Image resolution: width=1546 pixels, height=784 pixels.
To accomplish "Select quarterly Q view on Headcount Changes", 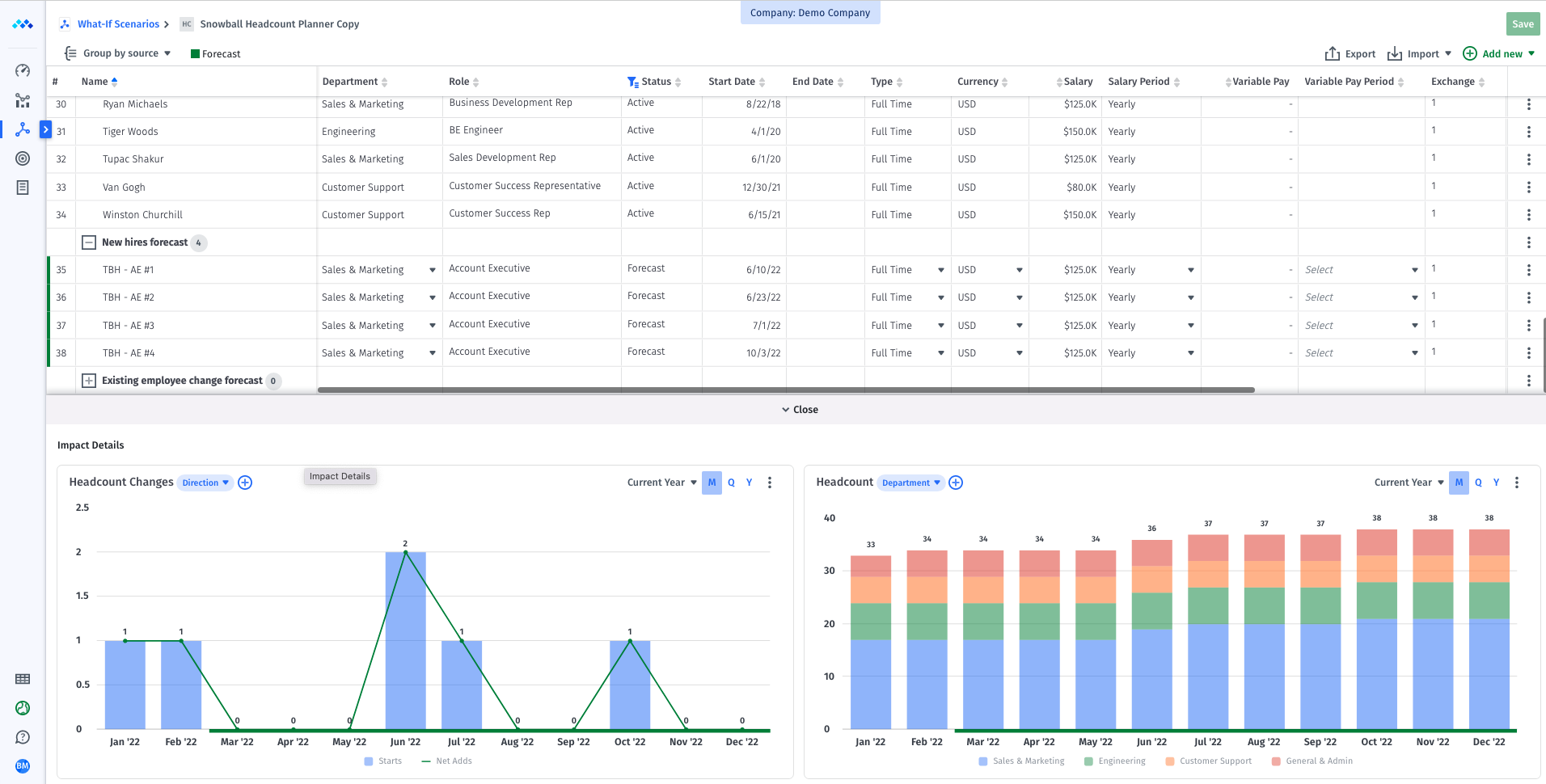I will 731,483.
